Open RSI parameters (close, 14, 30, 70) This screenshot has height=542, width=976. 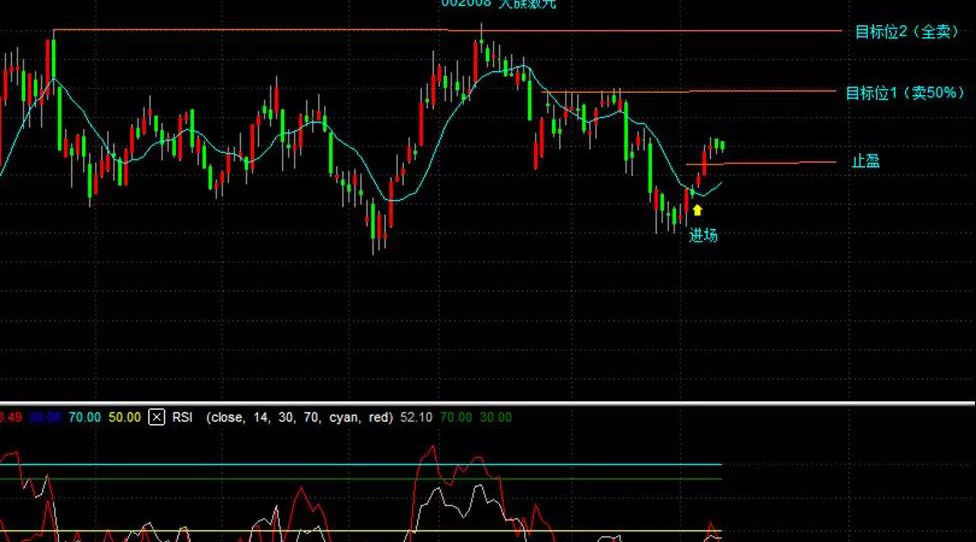pos(301,417)
